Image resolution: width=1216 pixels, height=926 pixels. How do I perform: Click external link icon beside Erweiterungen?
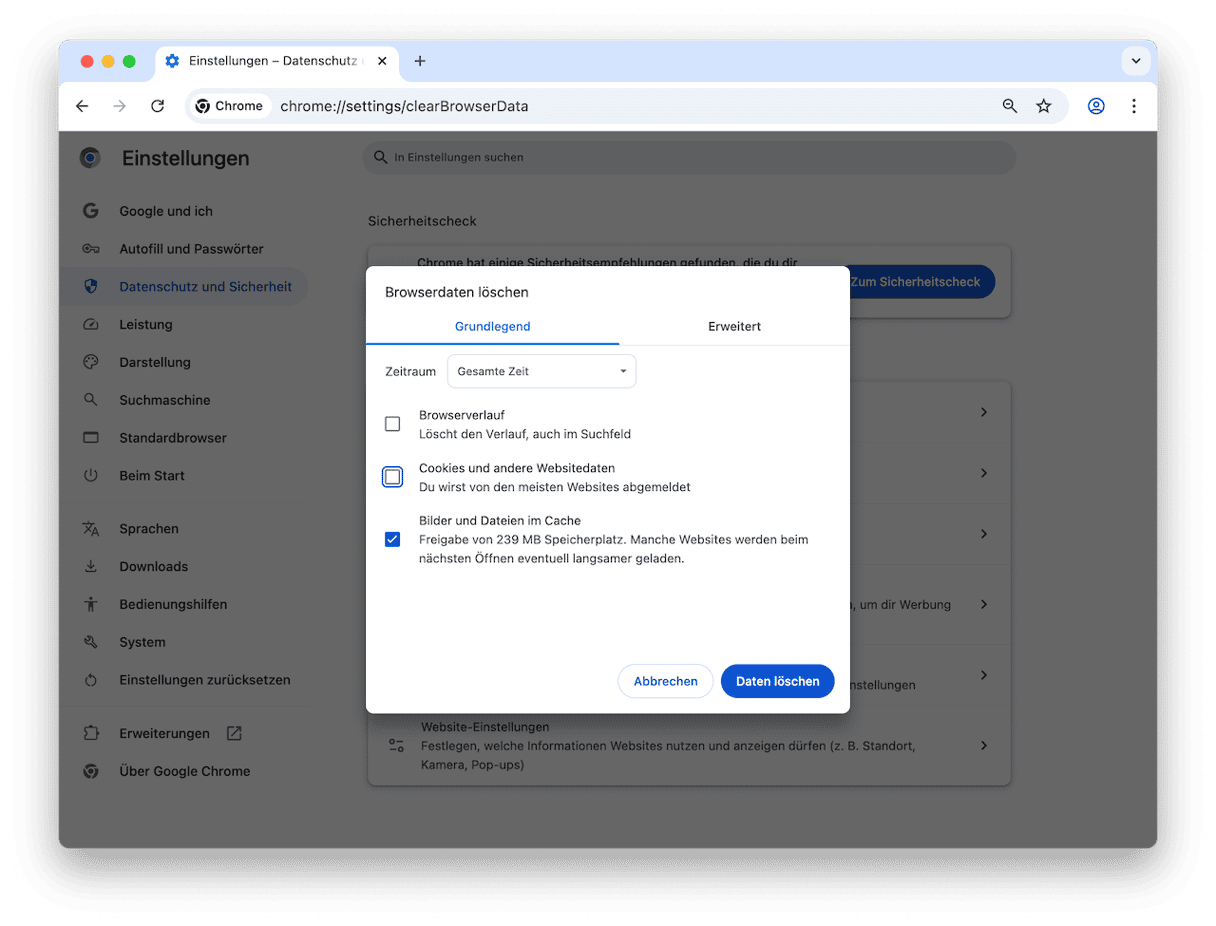point(234,733)
